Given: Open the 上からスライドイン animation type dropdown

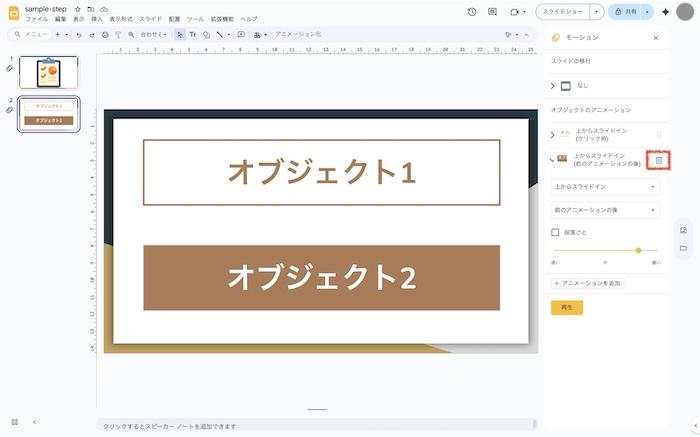Looking at the screenshot, I should pos(605,187).
